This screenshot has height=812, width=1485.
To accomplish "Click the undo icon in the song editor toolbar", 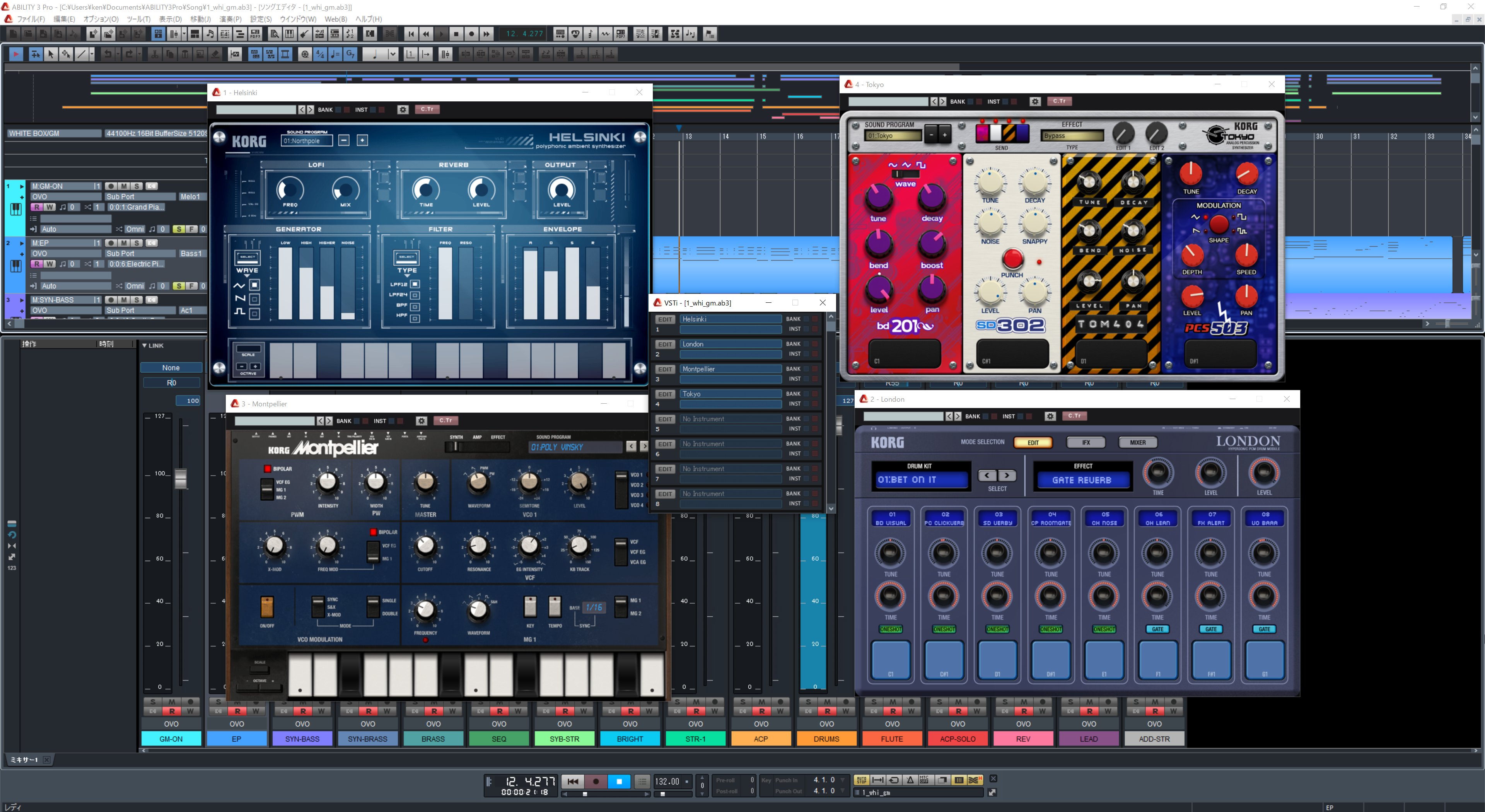I will (107, 54).
